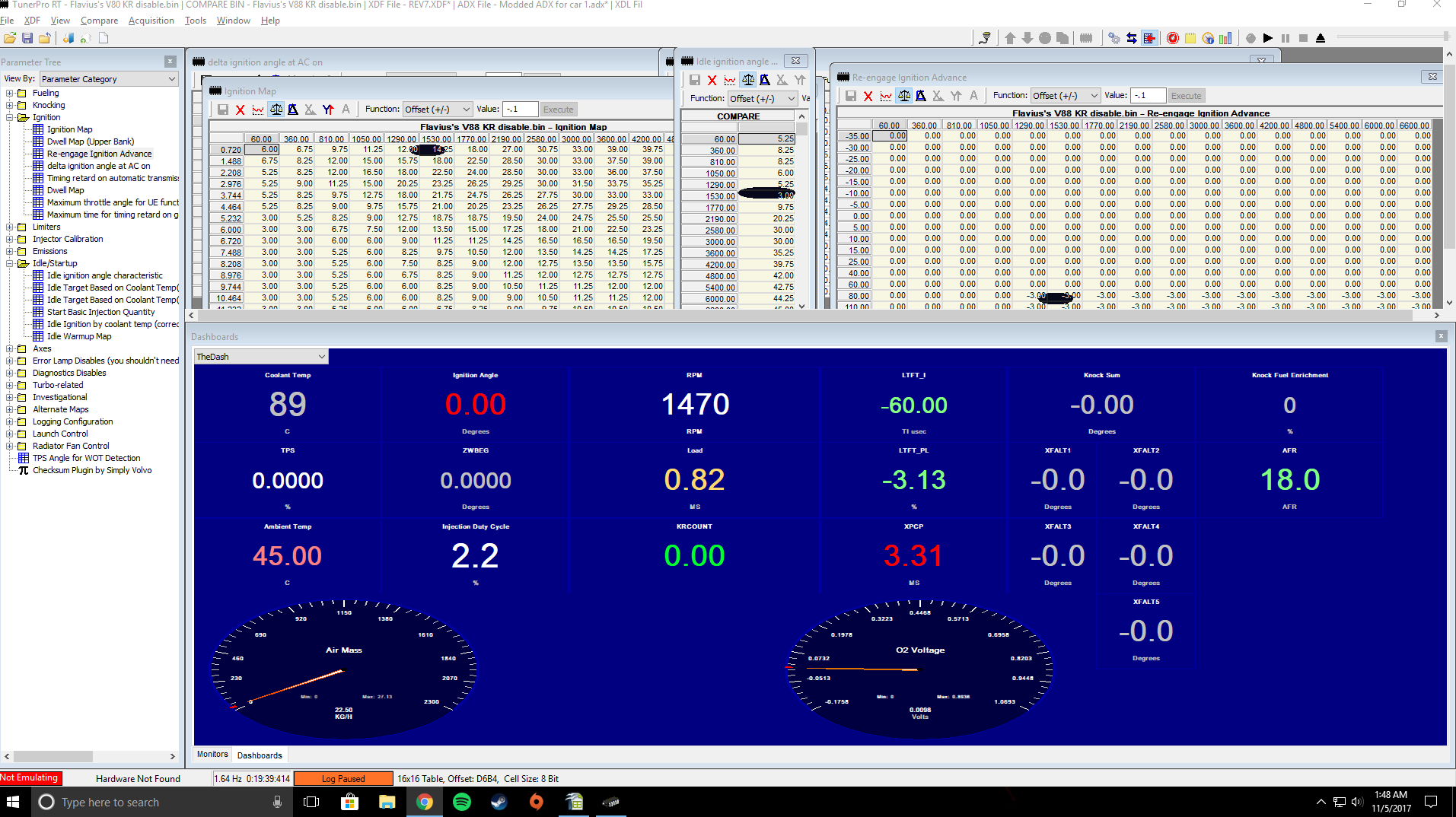The image size is (1456, 817).
Task: Select Idle Warmup Map tree item
Action: coord(78,336)
